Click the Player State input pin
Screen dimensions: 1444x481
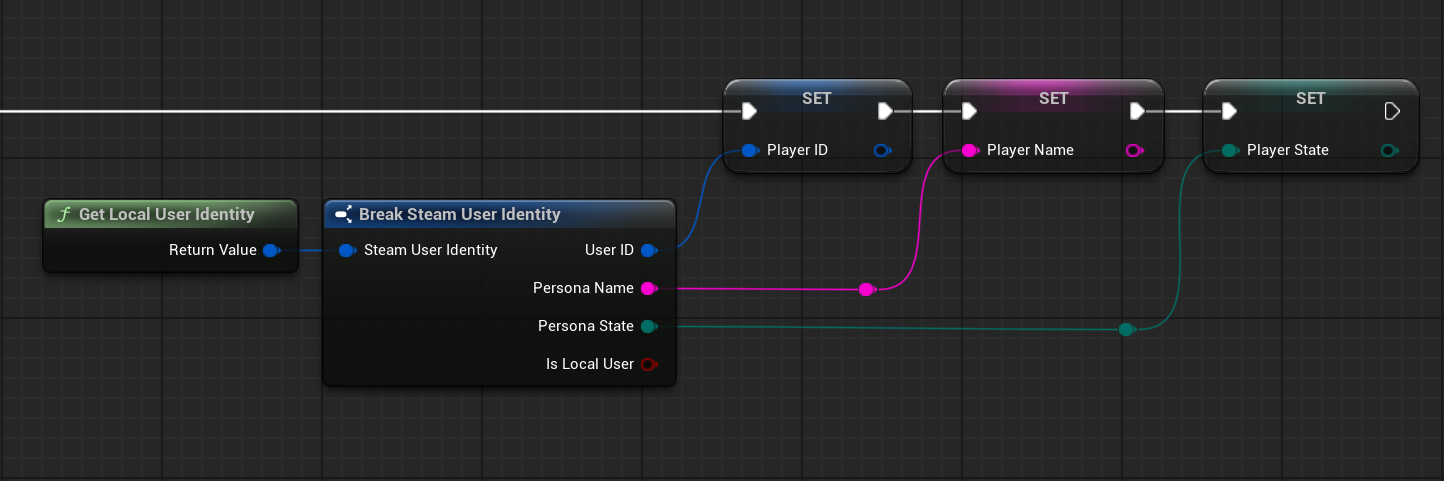tap(1229, 150)
